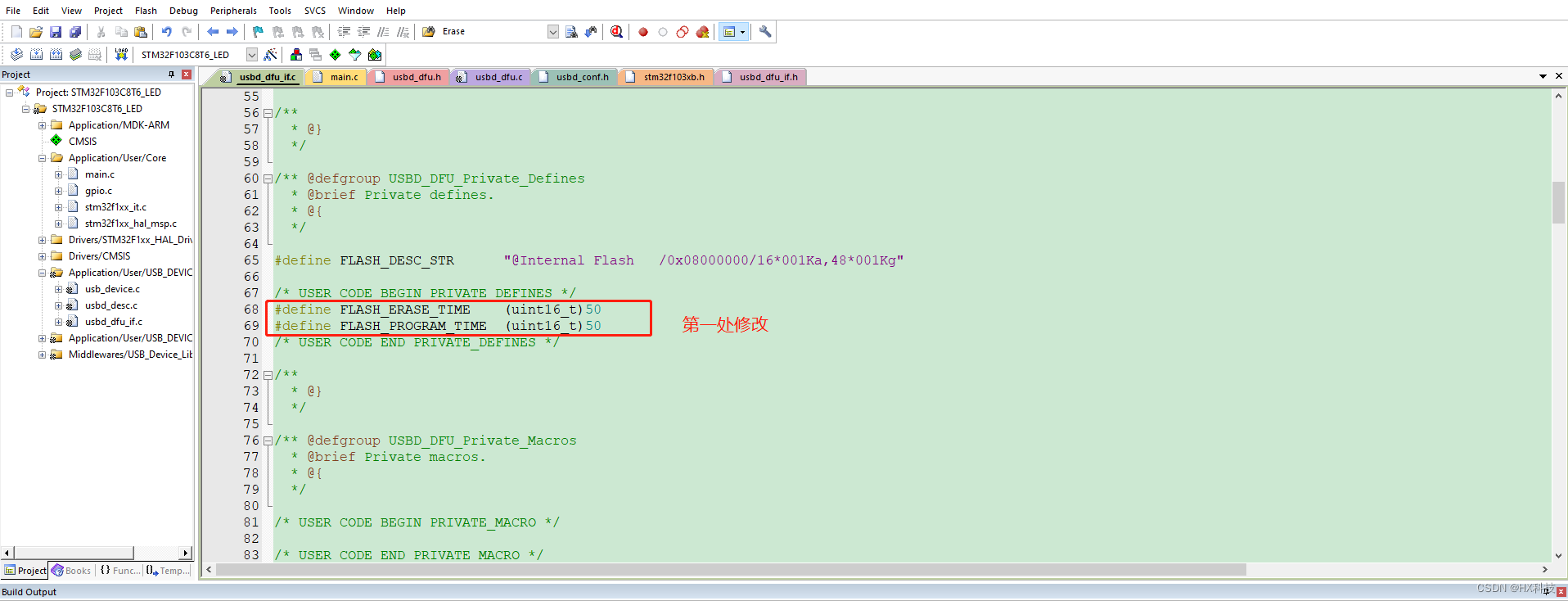The width and height of the screenshot is (1568, 601).
Task: Switch to the main.c tab
Action: click(337, 77)
